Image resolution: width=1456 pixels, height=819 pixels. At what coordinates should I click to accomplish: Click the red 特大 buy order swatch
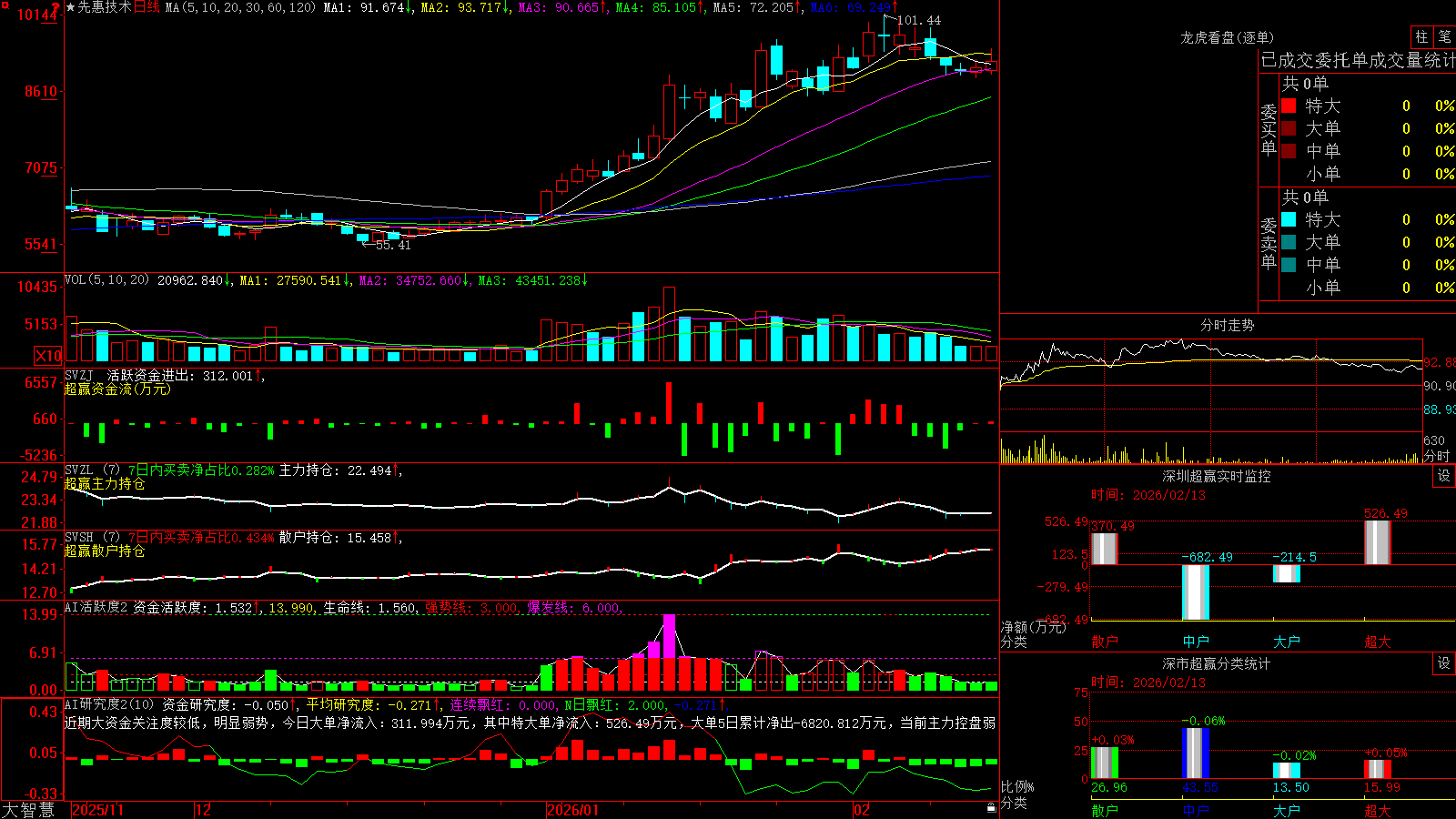[x=1289, y=106]
